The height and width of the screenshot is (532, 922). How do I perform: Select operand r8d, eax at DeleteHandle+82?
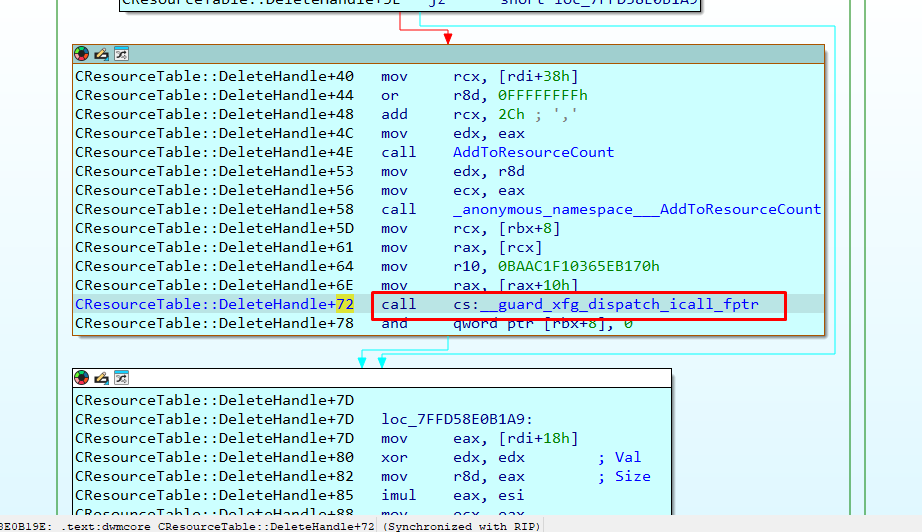coord(489,476)
